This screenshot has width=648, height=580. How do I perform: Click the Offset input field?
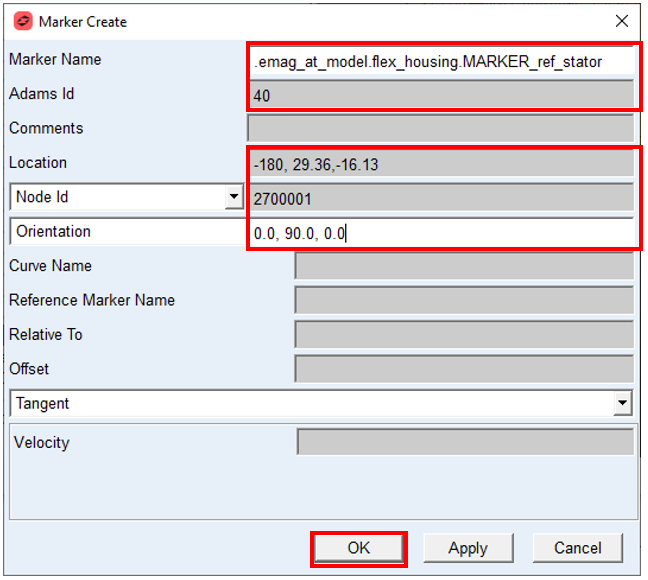(464, 369)
